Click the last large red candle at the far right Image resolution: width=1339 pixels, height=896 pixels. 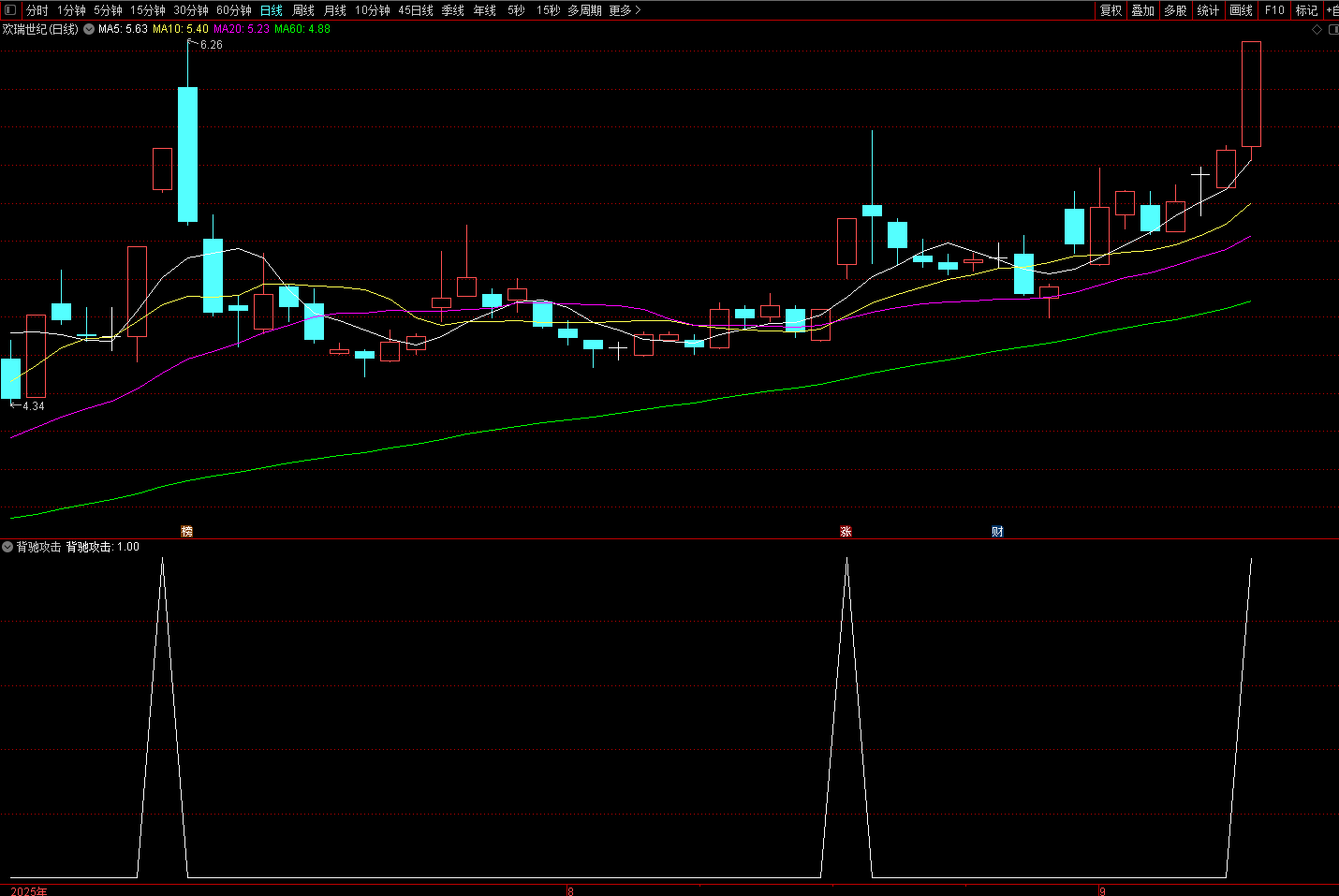(1251, 94)
